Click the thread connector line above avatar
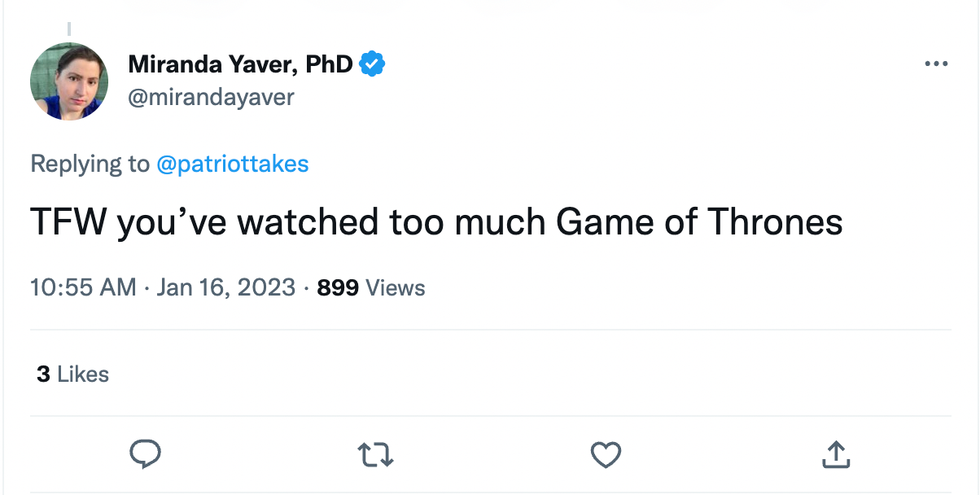The width and height of the screenshot is (980, 495). 69,30
